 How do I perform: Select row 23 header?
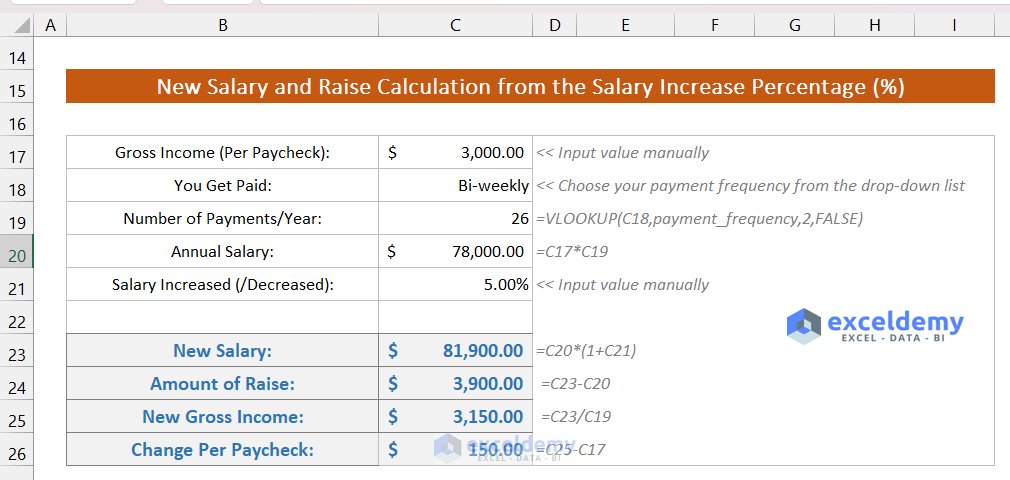(x=17, y=351)
